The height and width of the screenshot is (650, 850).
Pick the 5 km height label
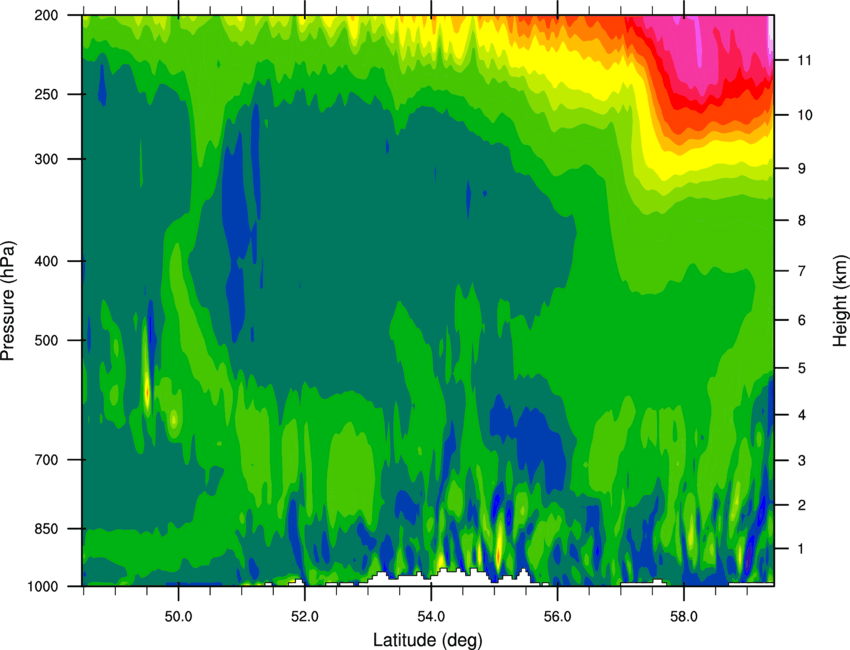(x=801, y=369)
